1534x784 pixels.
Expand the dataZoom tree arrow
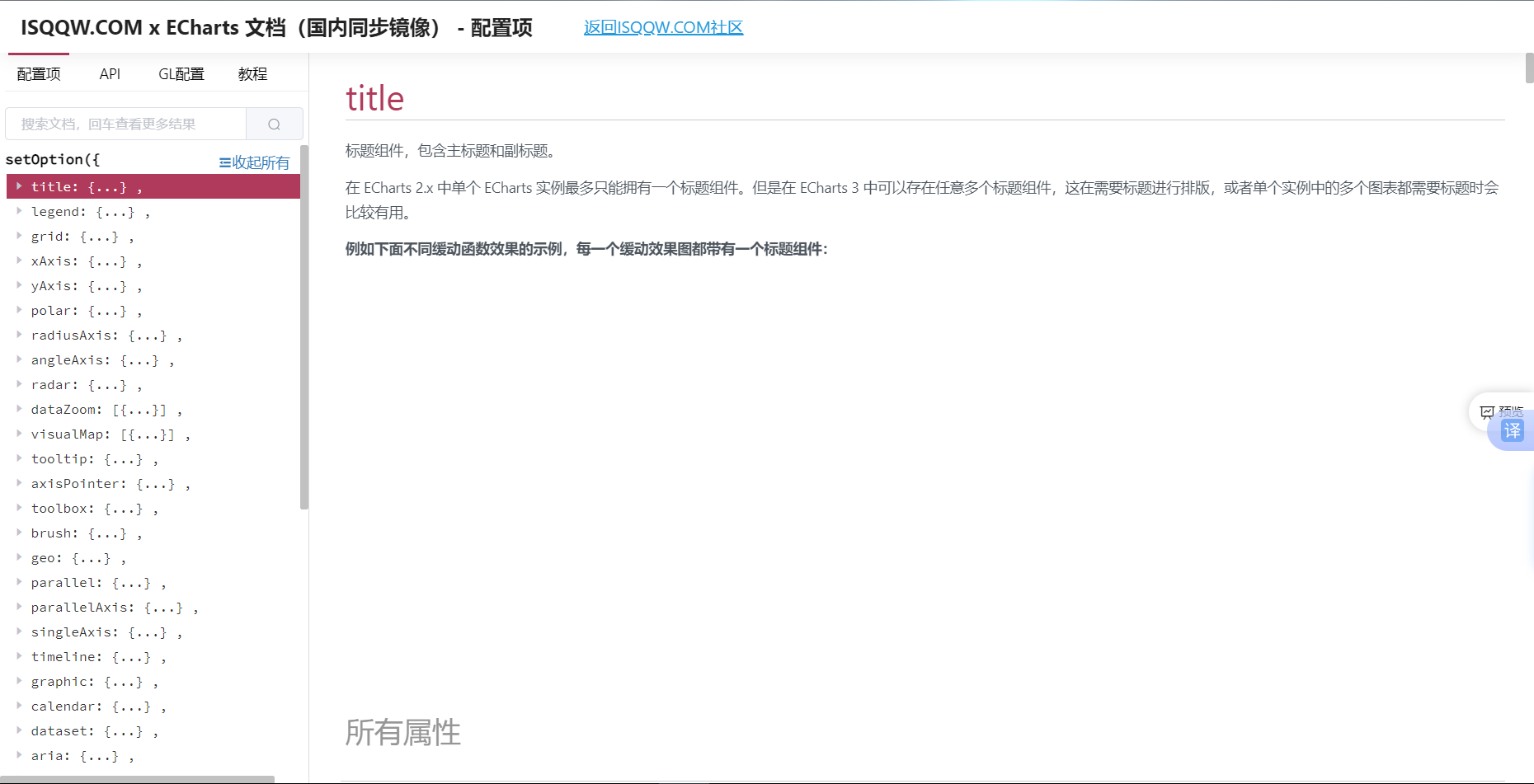pyautogui.click(x=19, y=409)
